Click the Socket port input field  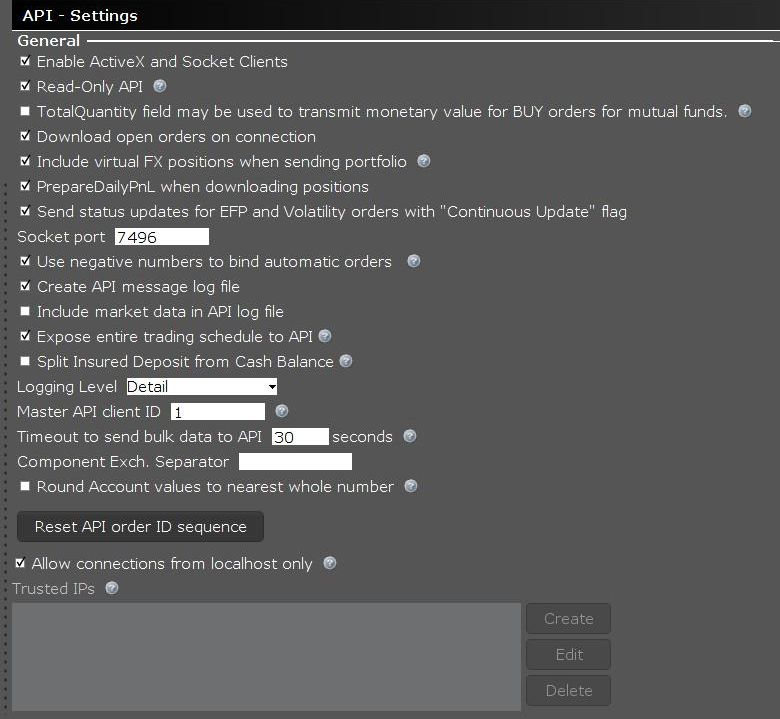coord(162,237)
